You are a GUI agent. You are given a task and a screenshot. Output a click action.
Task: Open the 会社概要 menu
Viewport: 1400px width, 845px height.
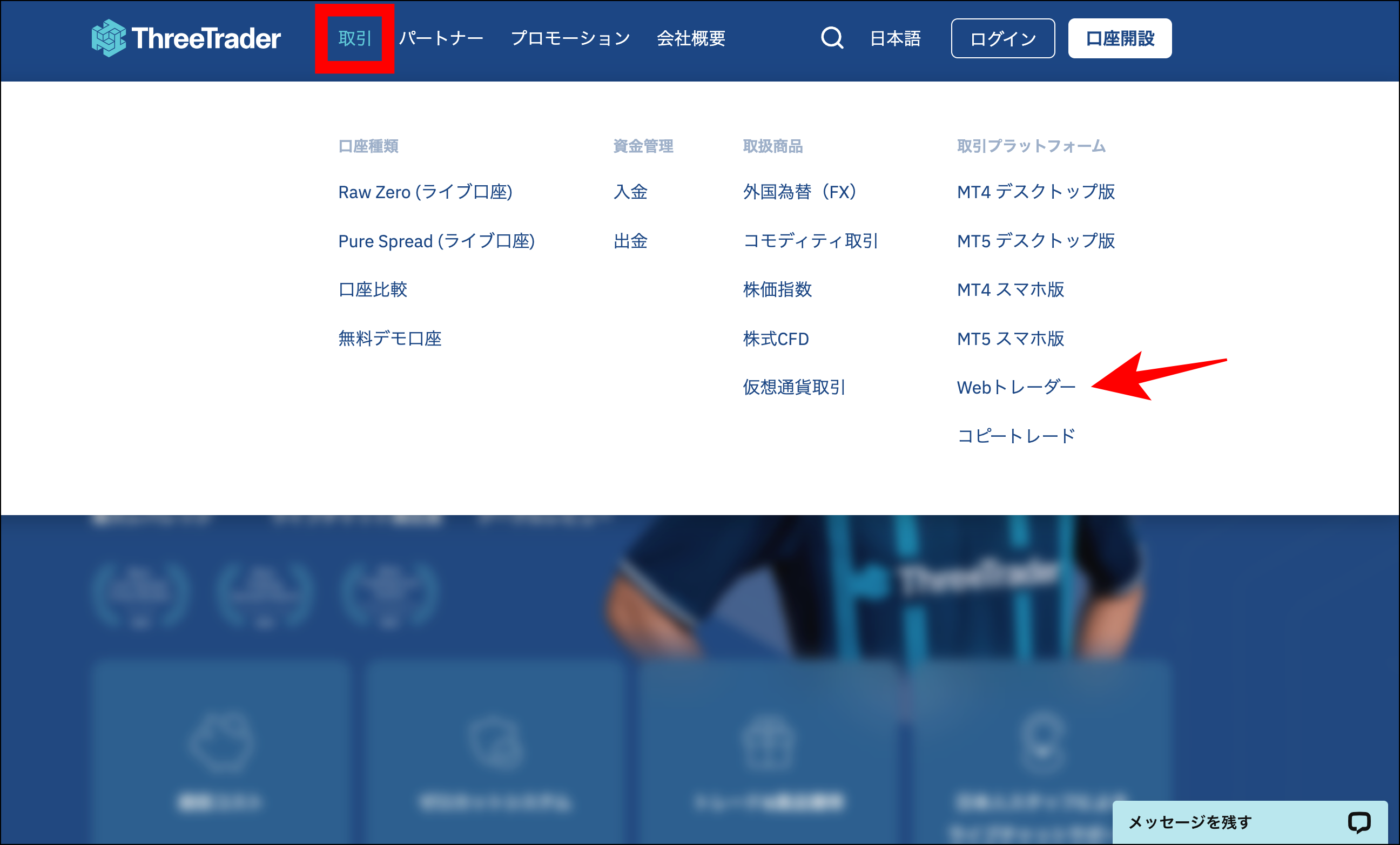coord(691,39)
